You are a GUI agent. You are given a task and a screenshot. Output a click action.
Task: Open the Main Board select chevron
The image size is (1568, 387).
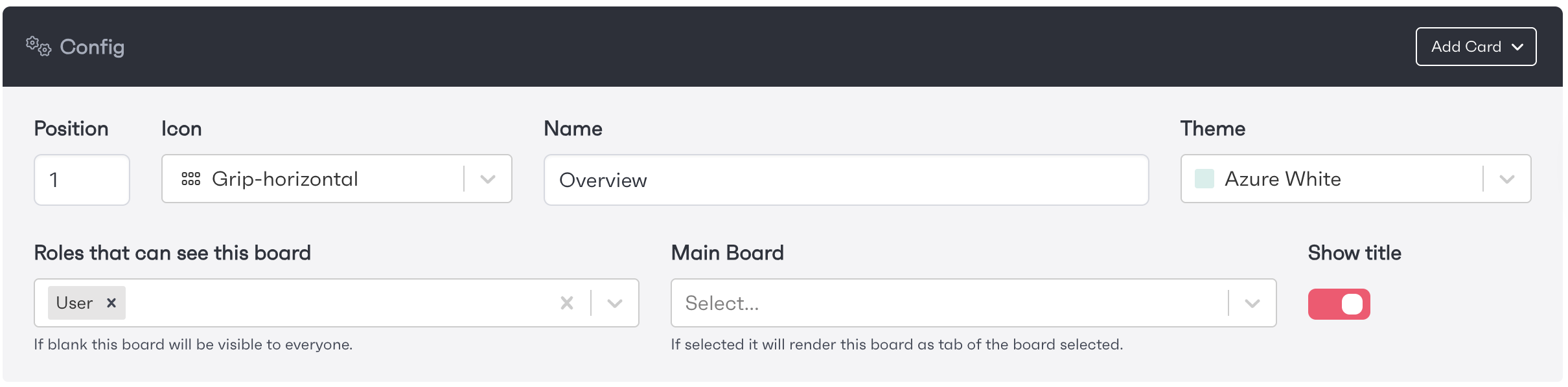click(x=1252, y=303)
